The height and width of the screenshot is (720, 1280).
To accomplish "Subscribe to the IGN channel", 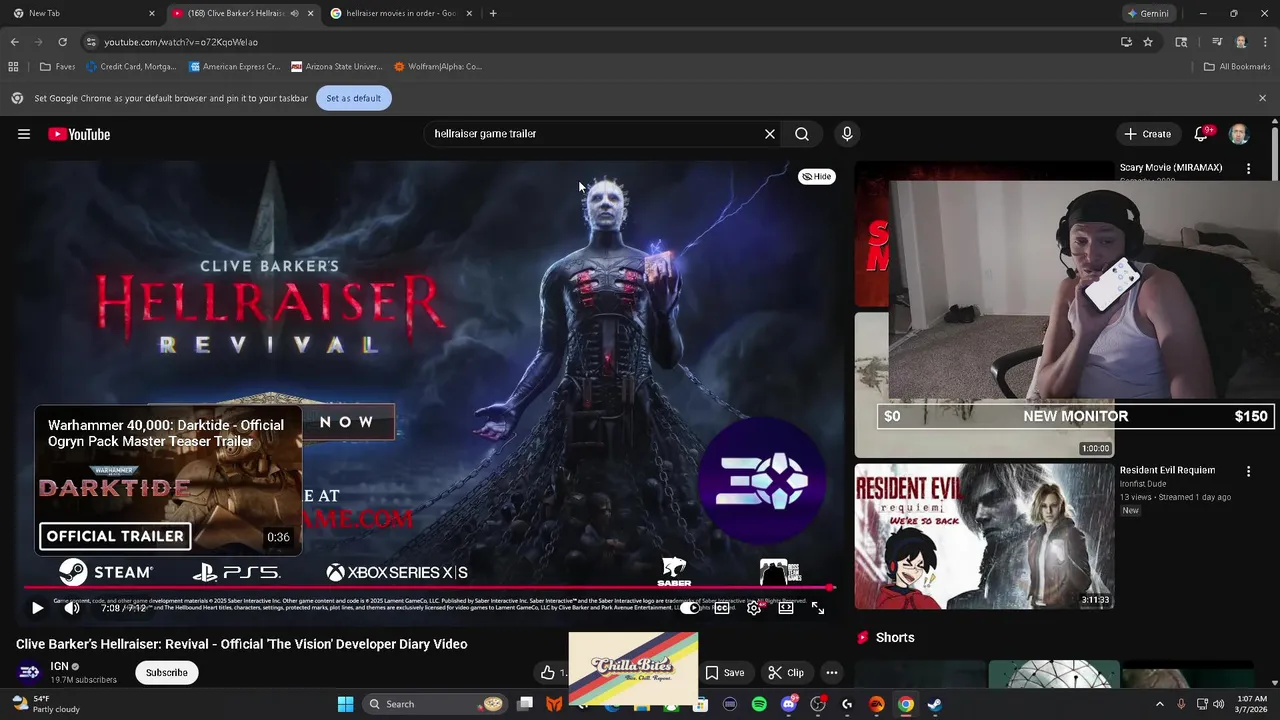I will click(x=167, y=673).
